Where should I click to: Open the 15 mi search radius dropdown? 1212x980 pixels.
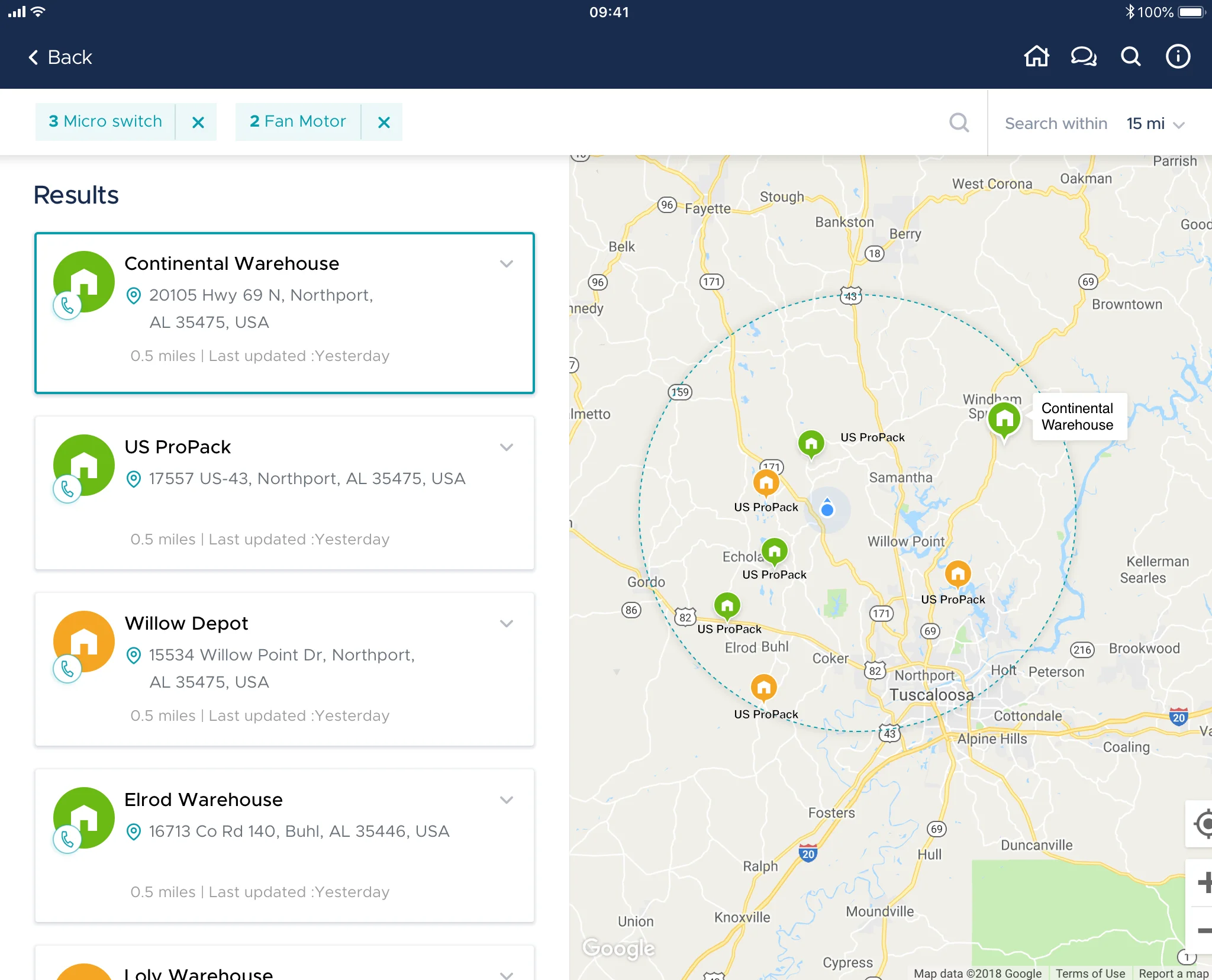(x=1155, y=124)
